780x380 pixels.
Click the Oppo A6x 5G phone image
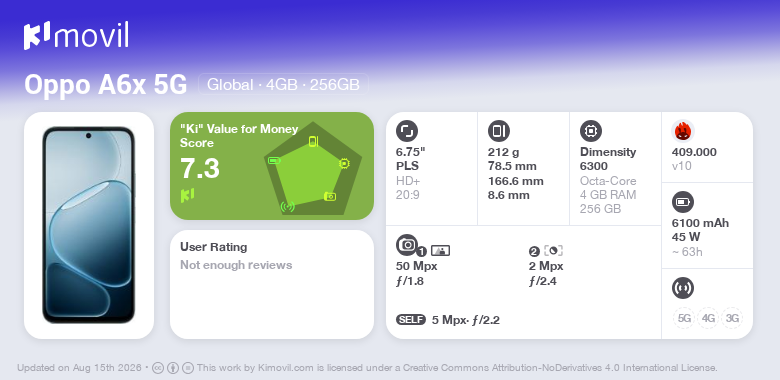click(x=89, y=225)
